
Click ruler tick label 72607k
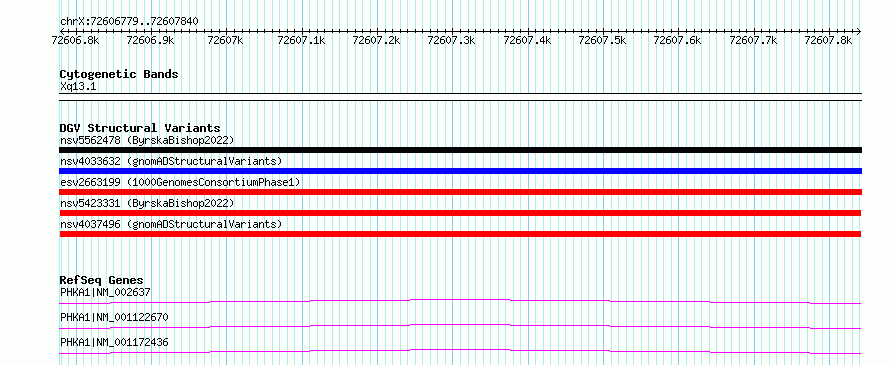click(225, 40)
